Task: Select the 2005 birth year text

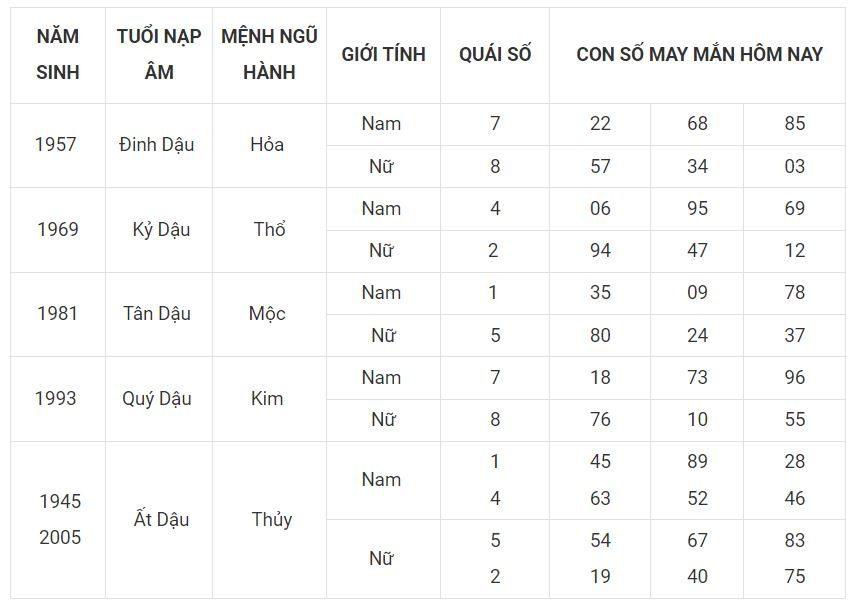Action: [x=60, y=537]
